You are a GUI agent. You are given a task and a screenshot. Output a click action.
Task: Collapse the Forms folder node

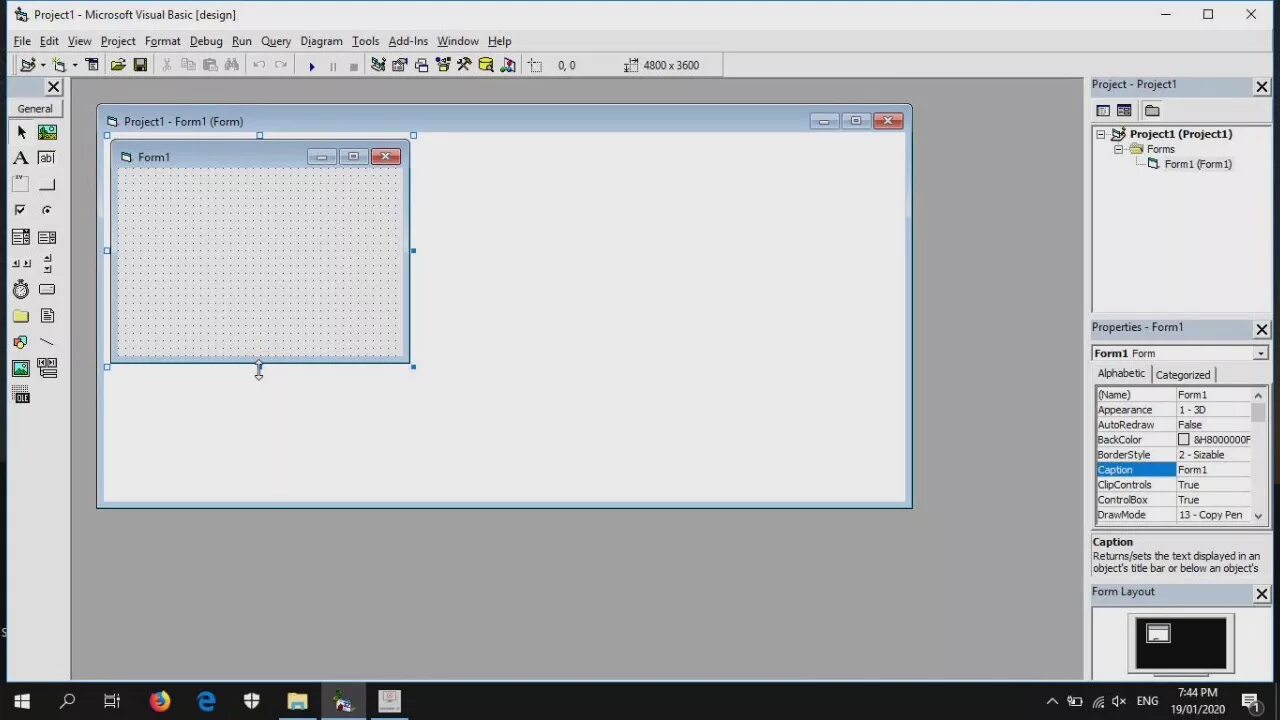coord(1119,149)
